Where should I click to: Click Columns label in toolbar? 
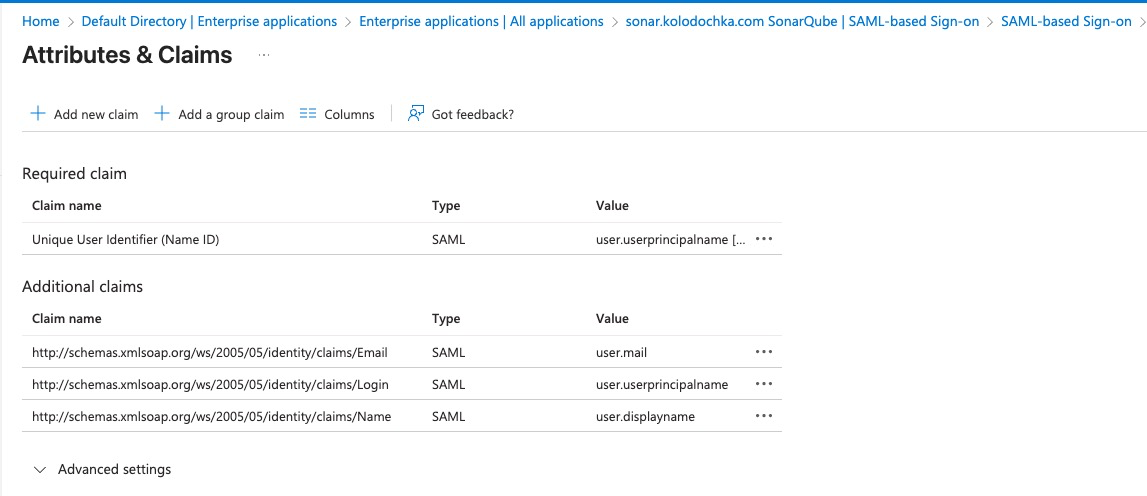coord(350,114)
